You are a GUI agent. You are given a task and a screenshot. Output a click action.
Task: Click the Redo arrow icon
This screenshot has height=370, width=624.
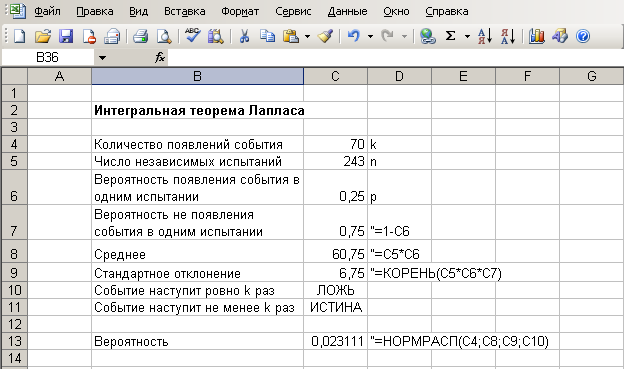387,36
